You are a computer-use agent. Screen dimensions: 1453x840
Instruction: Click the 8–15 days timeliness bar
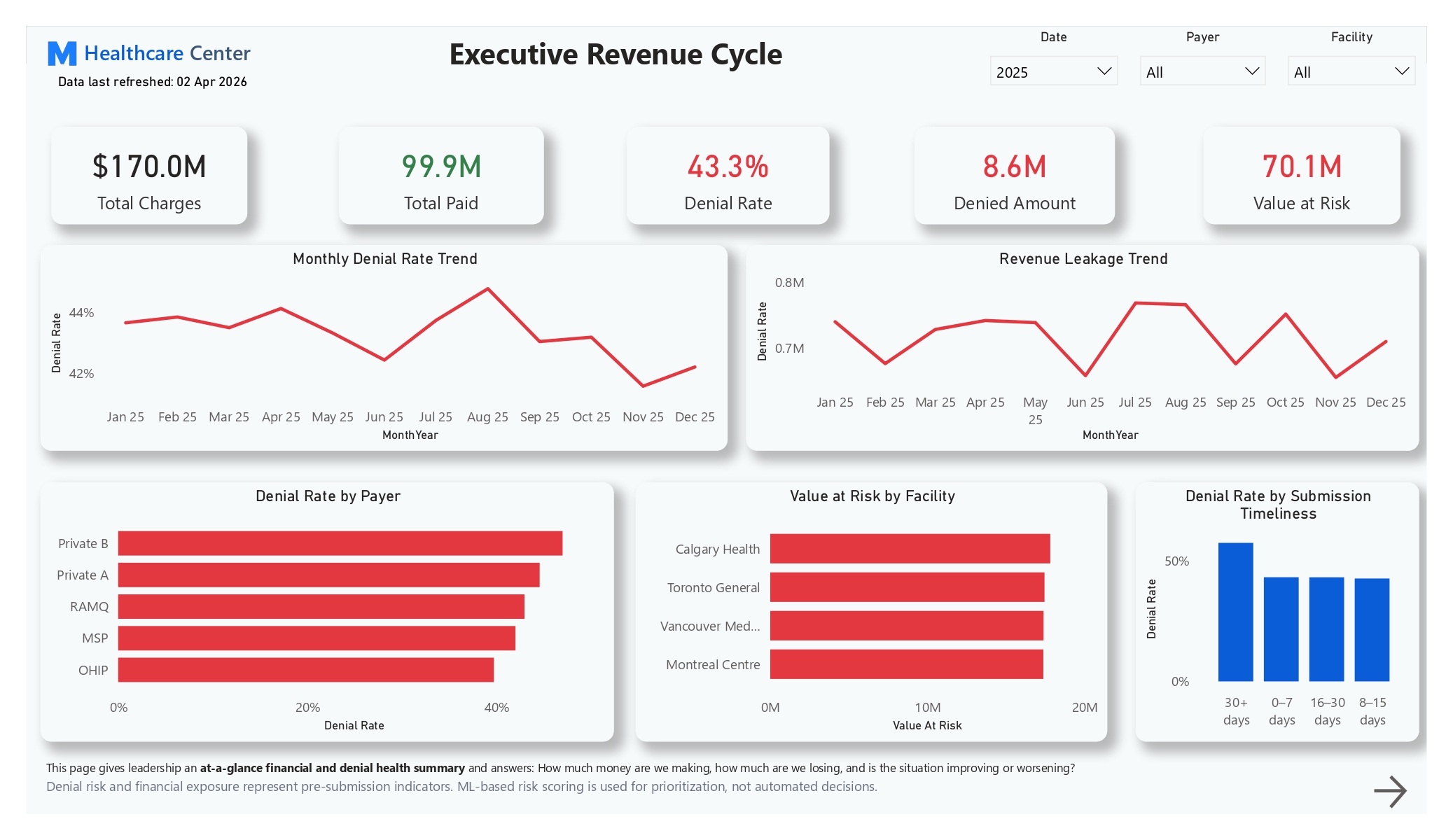click(1372, 630)
